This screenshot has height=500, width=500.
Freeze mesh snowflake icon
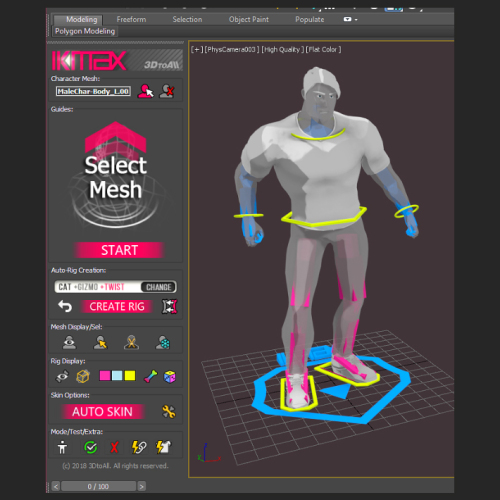[x=163, y=342]
